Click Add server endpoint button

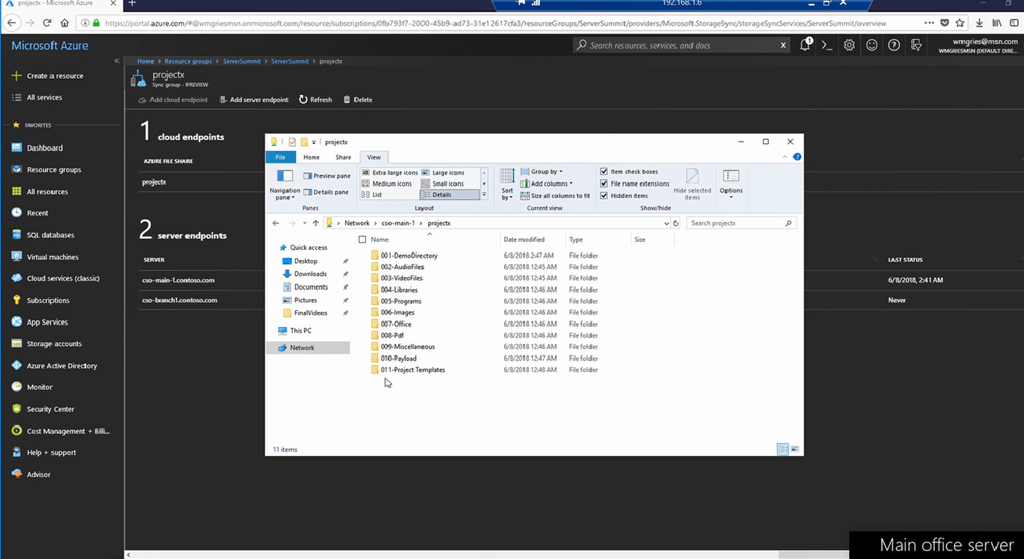254,100
